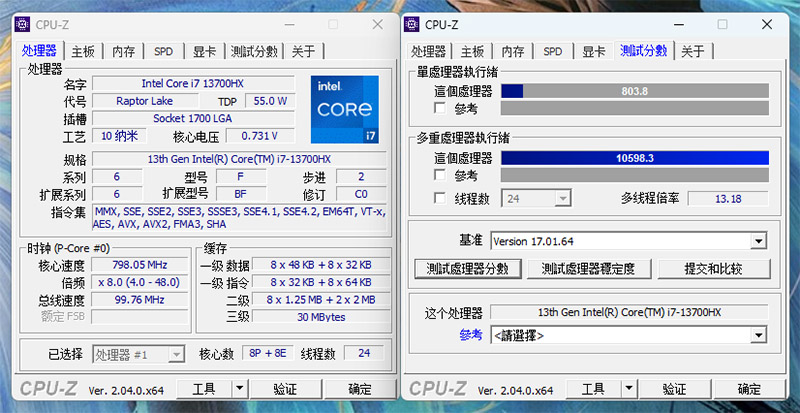Switch to 主板 tab in left window

83,51
